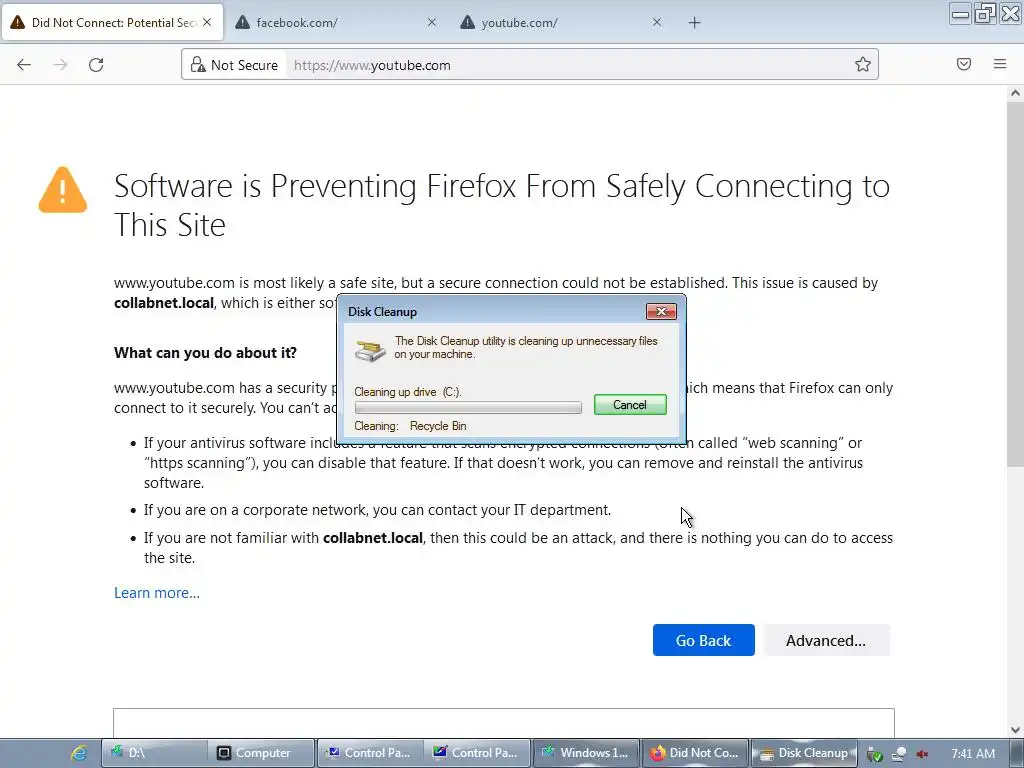The image size is (1024, 768).
Task: Reload the current page
Action: pyautogui.click(x=96, y=65)
